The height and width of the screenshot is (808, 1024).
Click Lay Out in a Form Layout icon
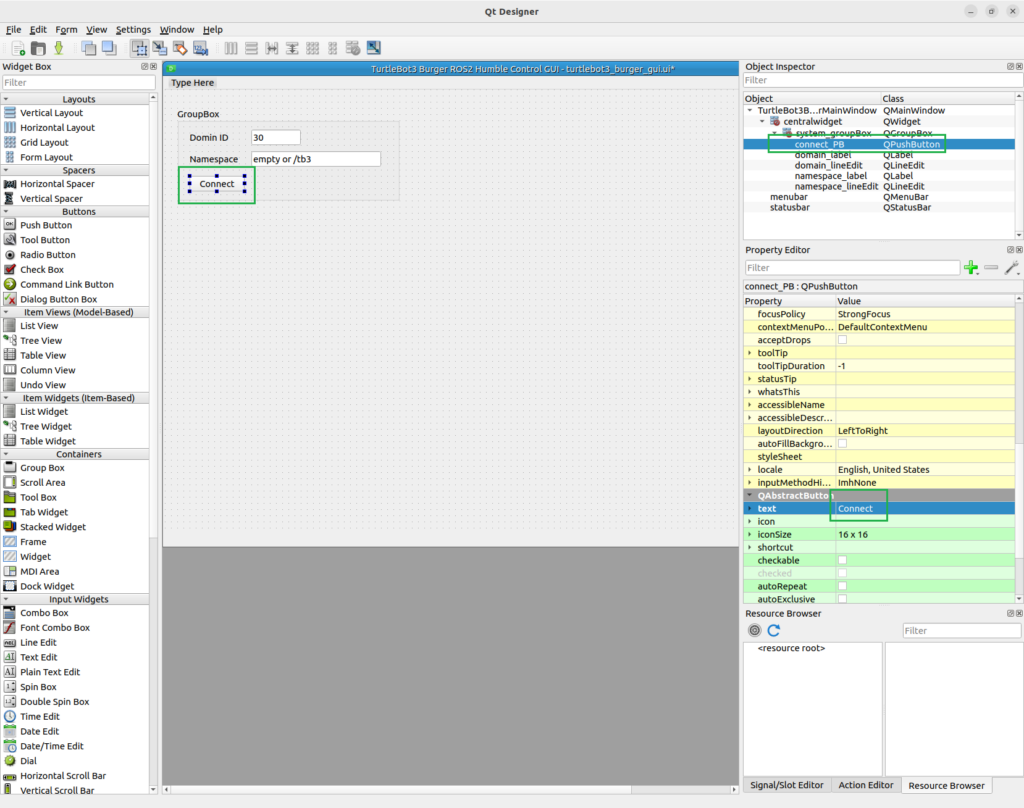[333, 48]
